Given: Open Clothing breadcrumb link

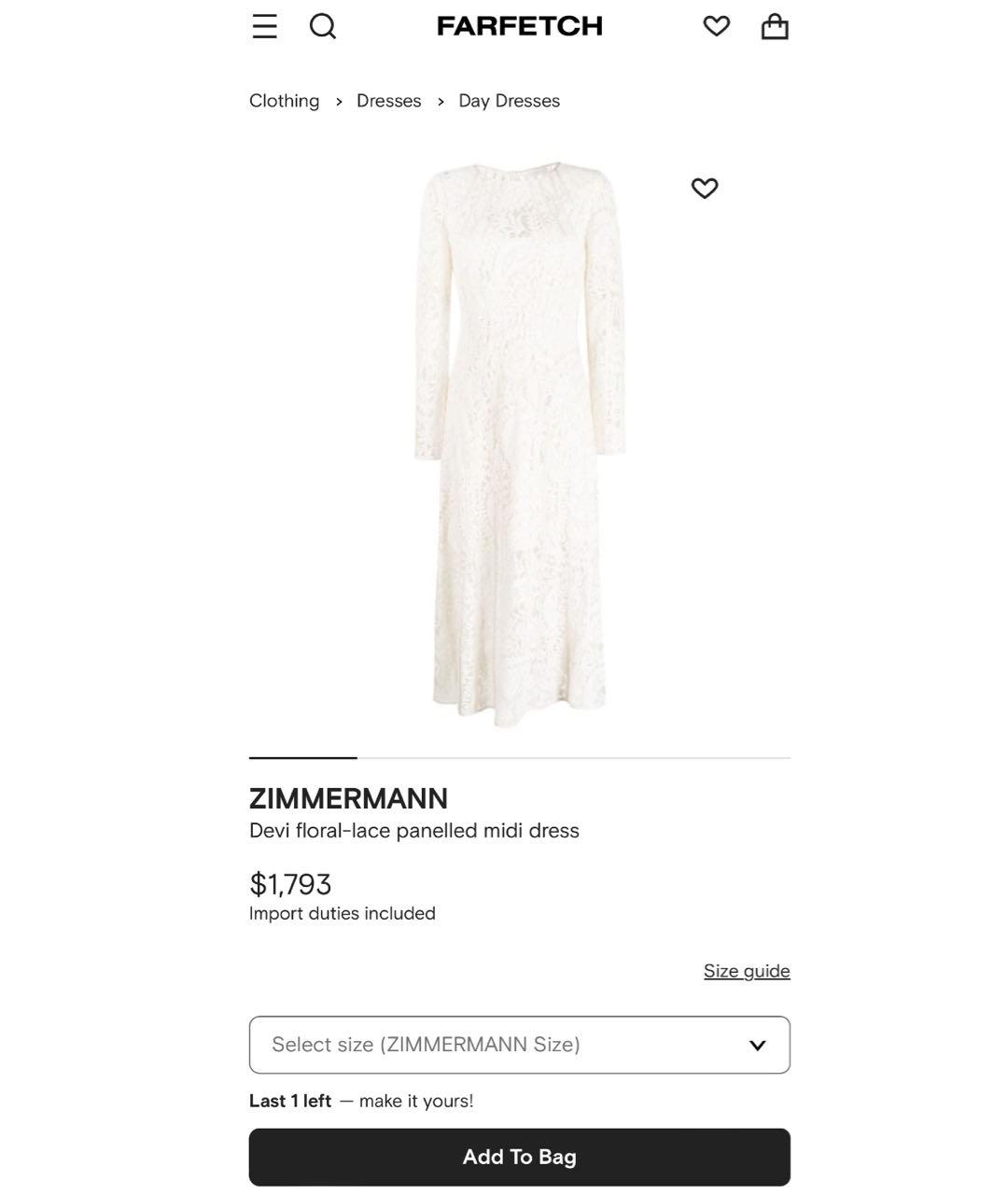Looking at the screenshot, I should pos(284,101).
